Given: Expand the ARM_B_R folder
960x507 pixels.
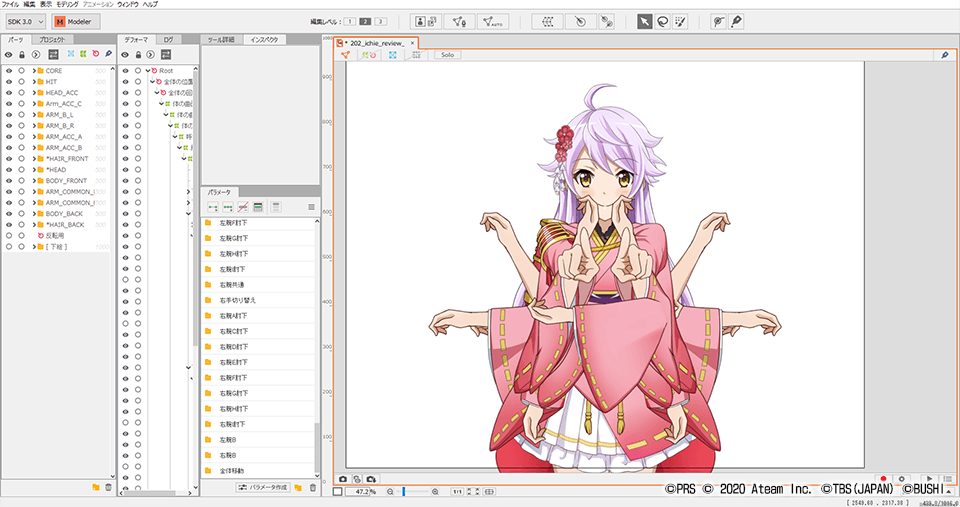Looking at the screenshot, I should pos(34,126).
